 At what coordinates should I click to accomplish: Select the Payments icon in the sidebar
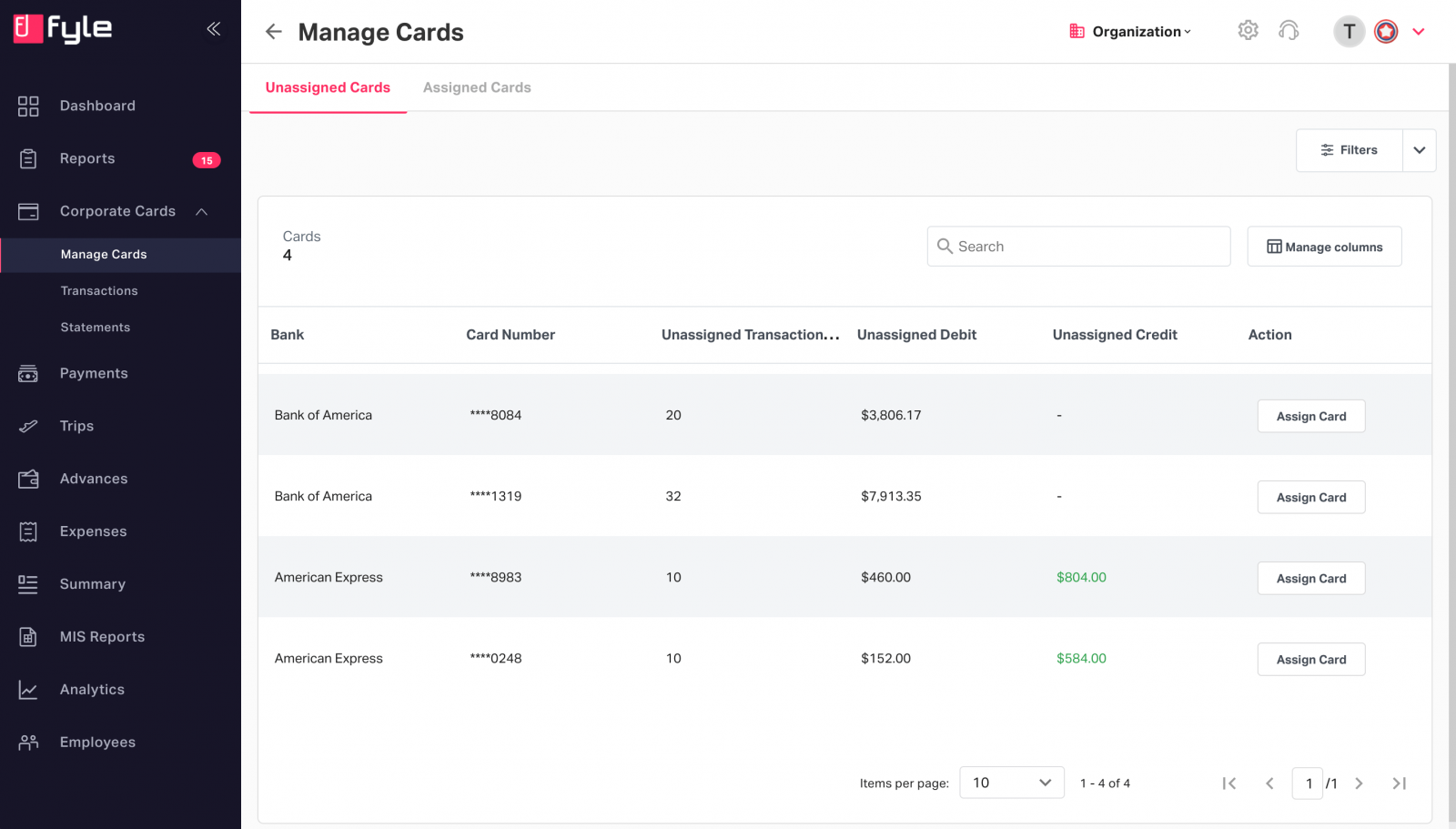(27, 373)
